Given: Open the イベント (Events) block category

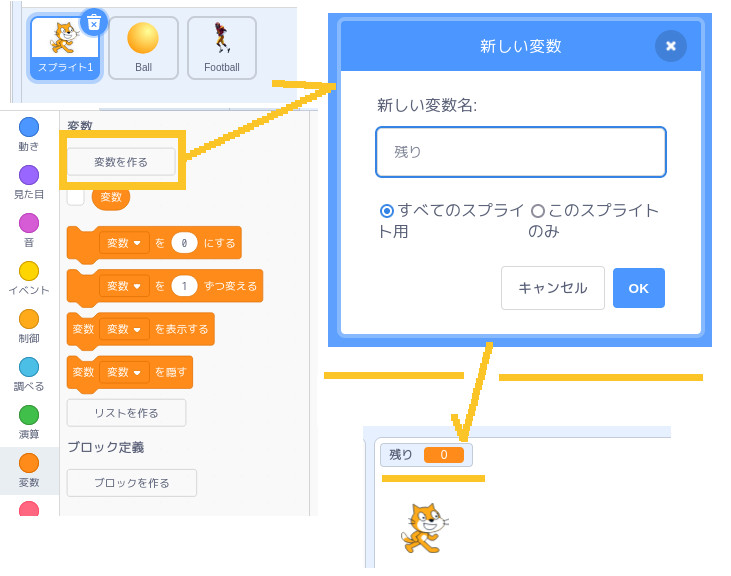Looking at the screenshot, I should (x=28, y=279).
